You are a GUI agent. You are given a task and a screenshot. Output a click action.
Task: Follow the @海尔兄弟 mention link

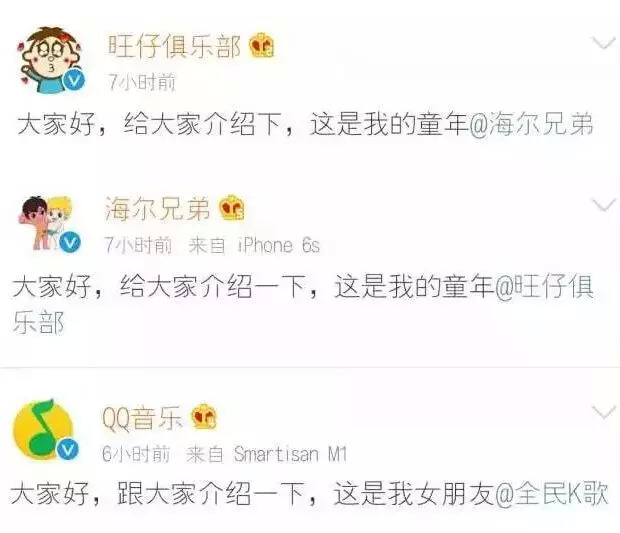point(531,123)
